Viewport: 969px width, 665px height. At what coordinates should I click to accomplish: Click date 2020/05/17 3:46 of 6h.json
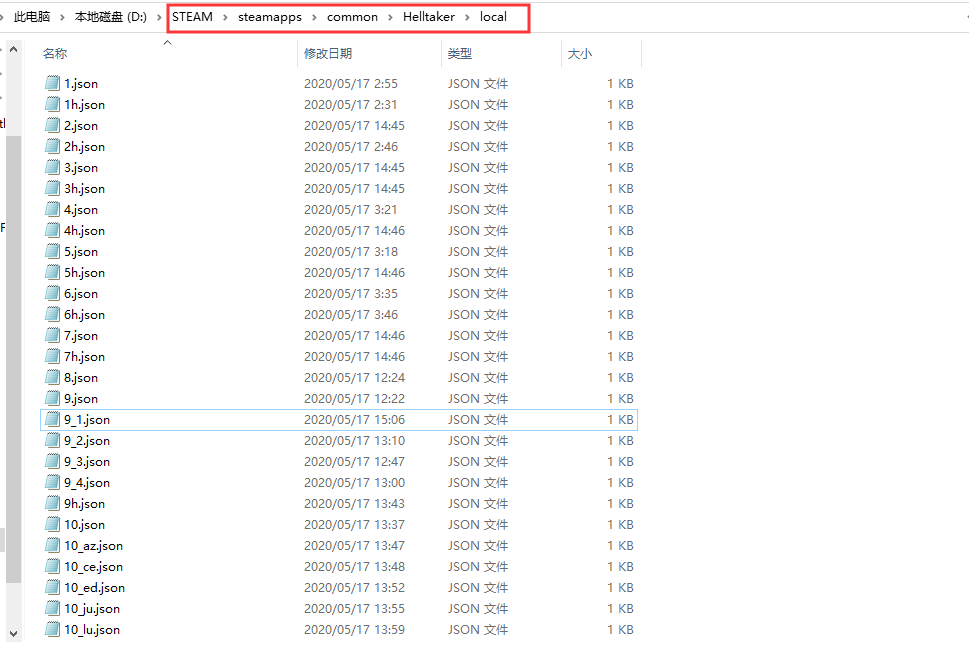tap(350, 315)
